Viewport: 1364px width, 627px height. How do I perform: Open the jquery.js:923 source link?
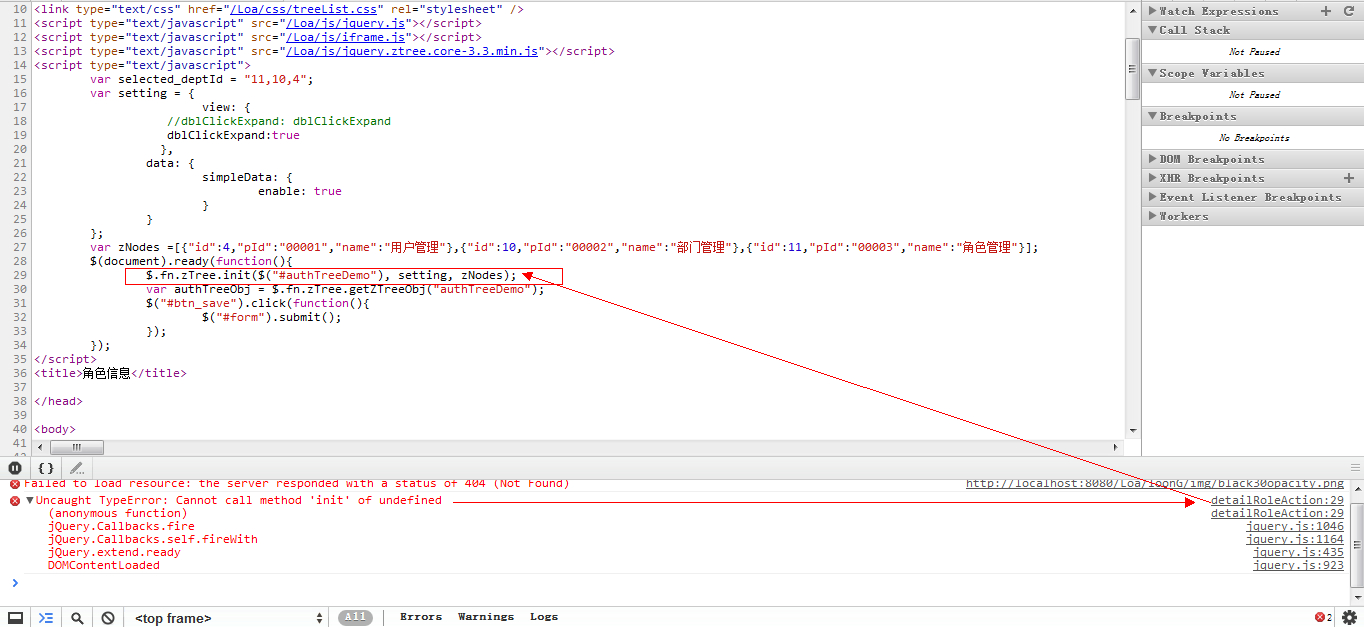coord(1299,565)
